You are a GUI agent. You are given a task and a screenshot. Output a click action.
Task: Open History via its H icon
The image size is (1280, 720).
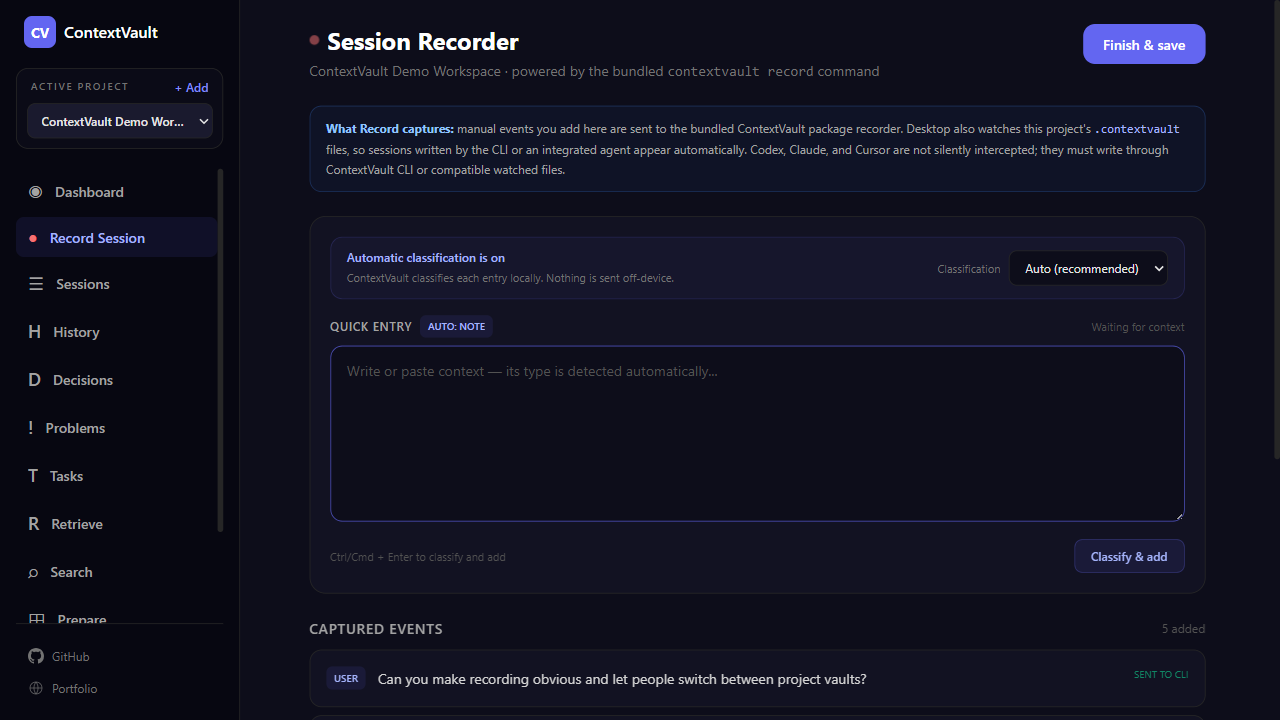pyautogui.click(x=34, y=332)
